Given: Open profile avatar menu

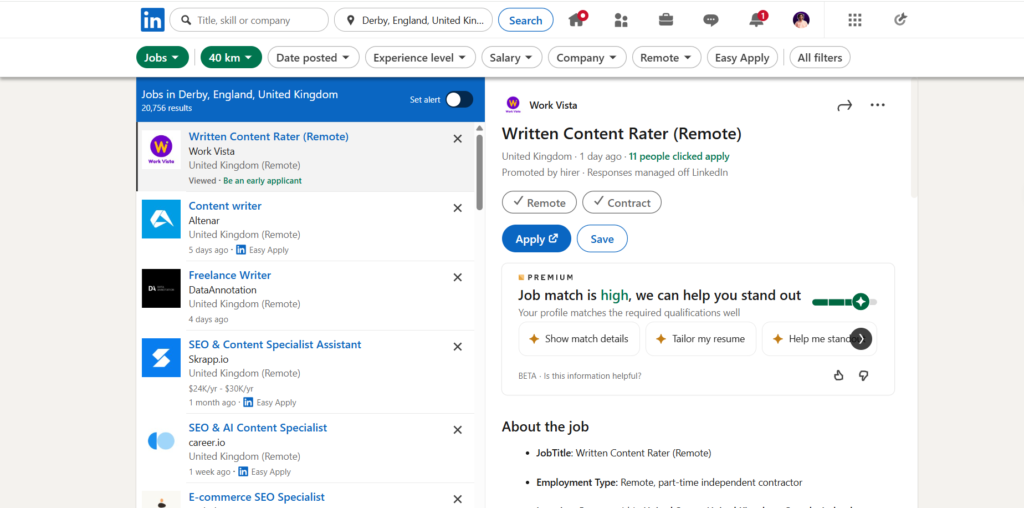Looking at the screenshot, I should pyautogui.click(x=801, y=20).
